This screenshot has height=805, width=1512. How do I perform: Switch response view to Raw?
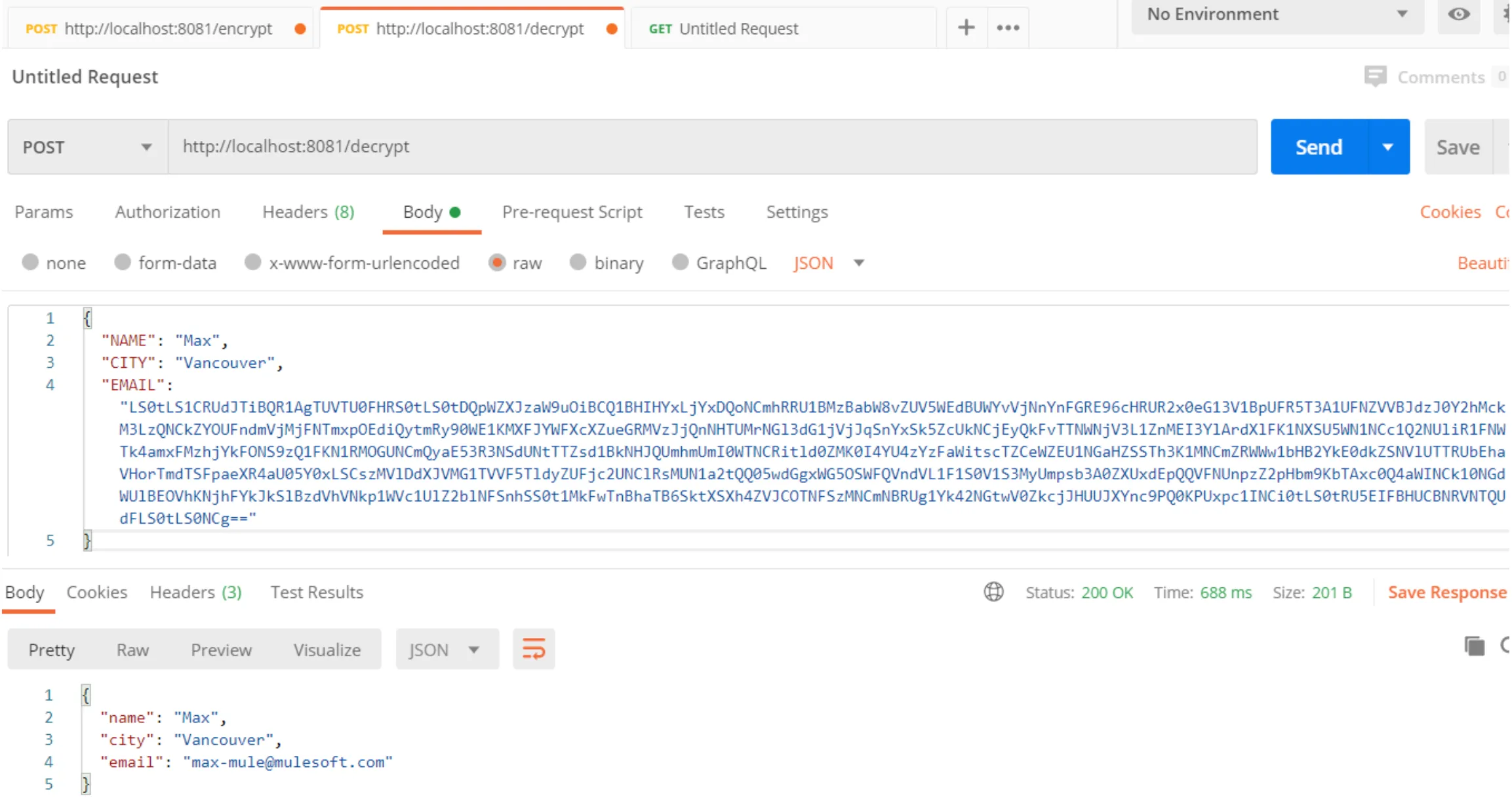(132, 650)
